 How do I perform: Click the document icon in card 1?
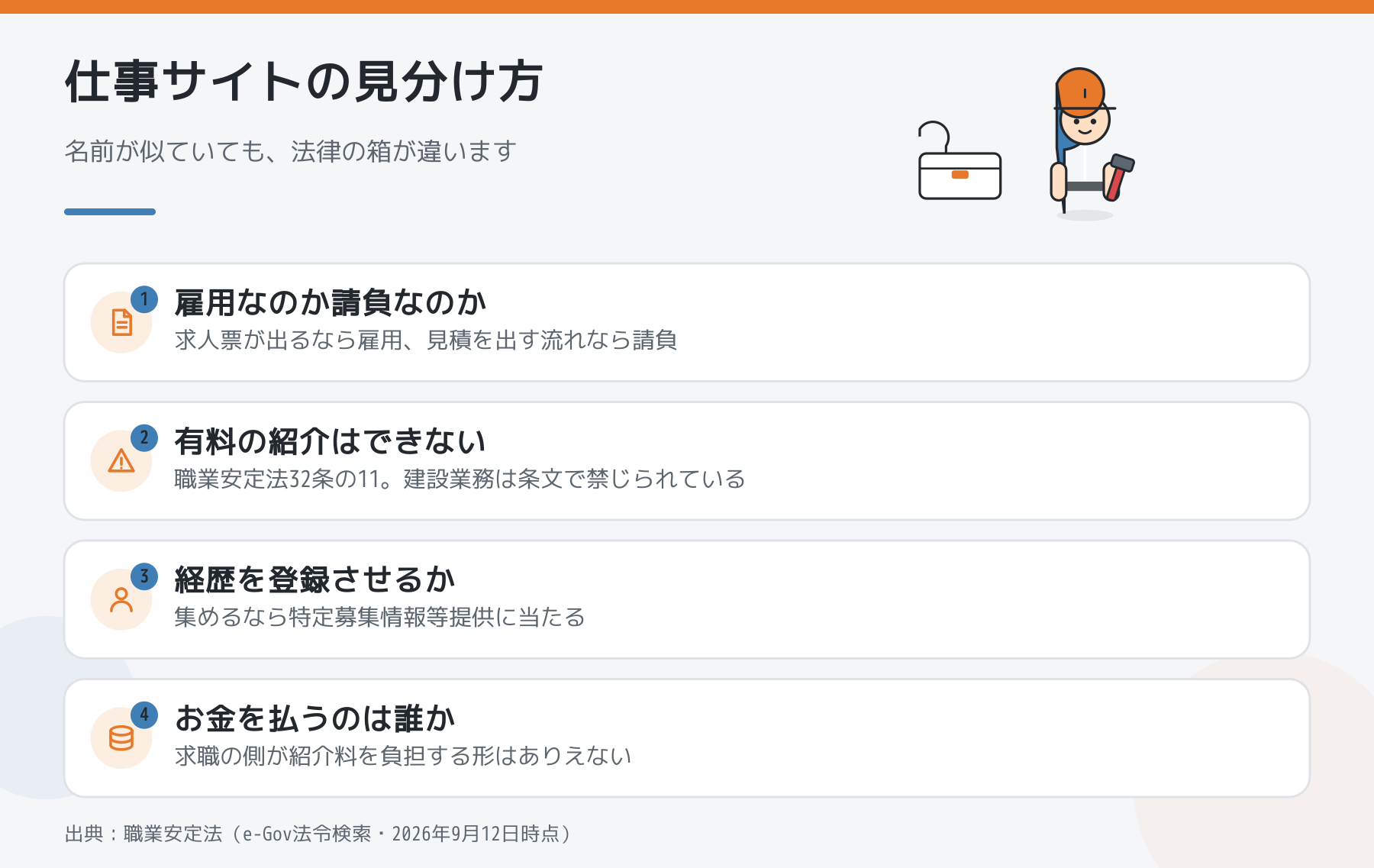click(x=121, y=322)
